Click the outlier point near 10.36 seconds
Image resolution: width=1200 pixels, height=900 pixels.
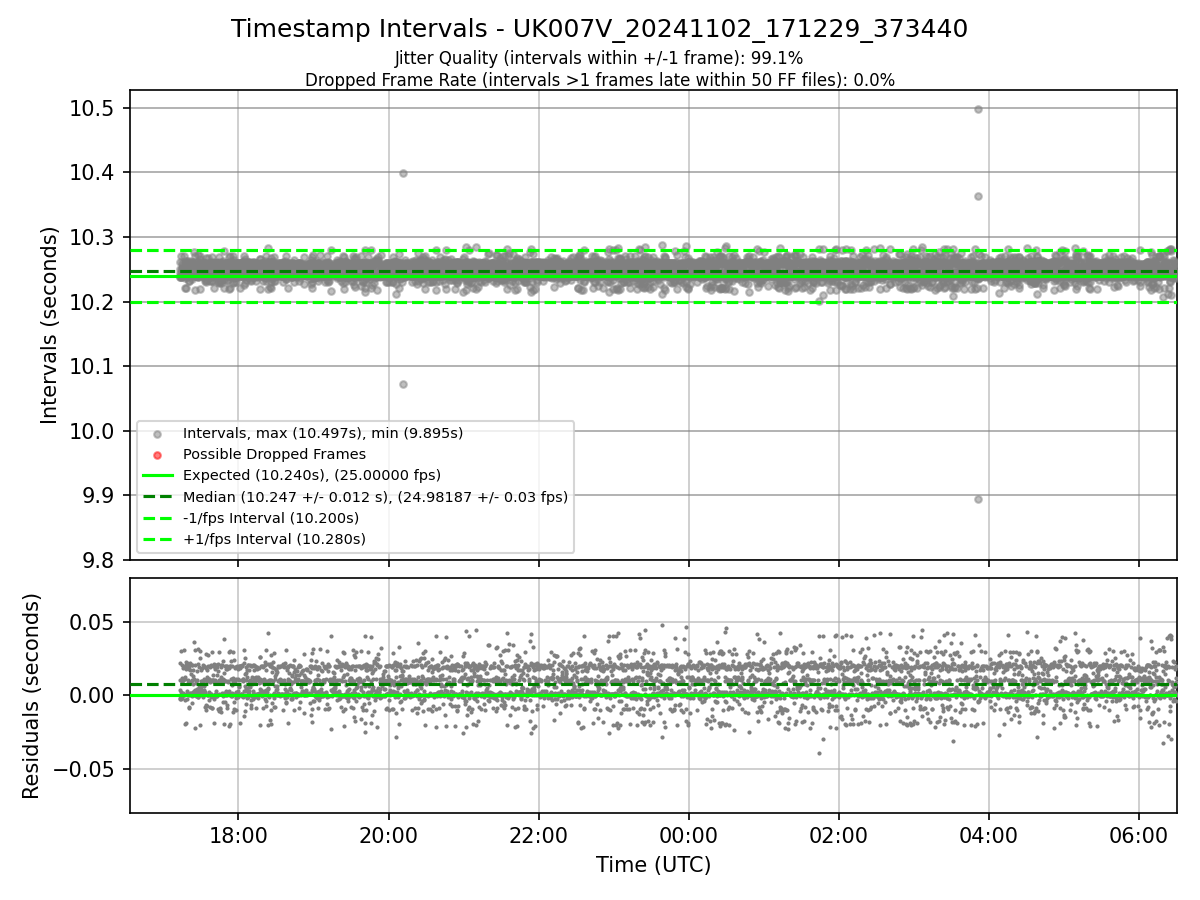click(978, 196)
